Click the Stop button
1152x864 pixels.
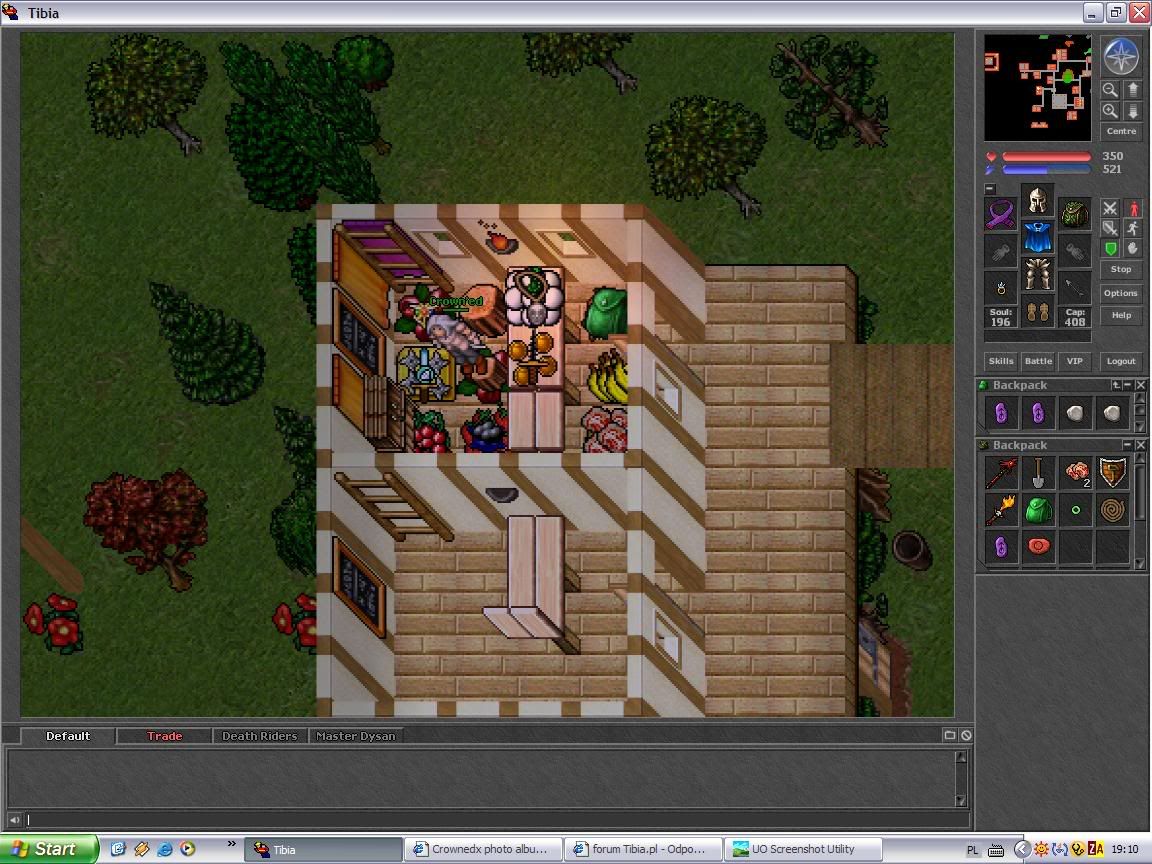[1120, 270]
